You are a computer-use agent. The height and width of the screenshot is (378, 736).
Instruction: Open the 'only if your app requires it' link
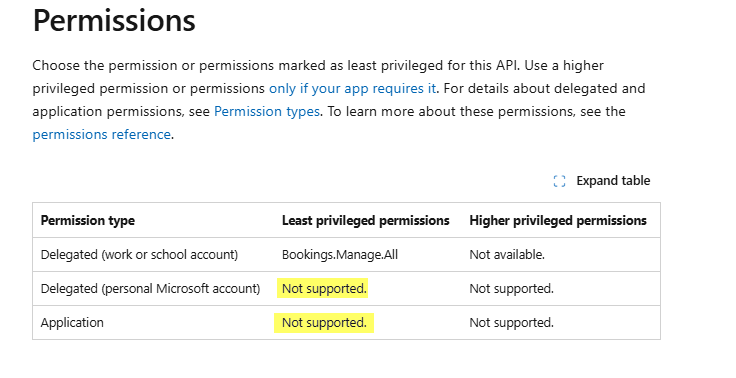pyautogui.click(x=353, y=88)
